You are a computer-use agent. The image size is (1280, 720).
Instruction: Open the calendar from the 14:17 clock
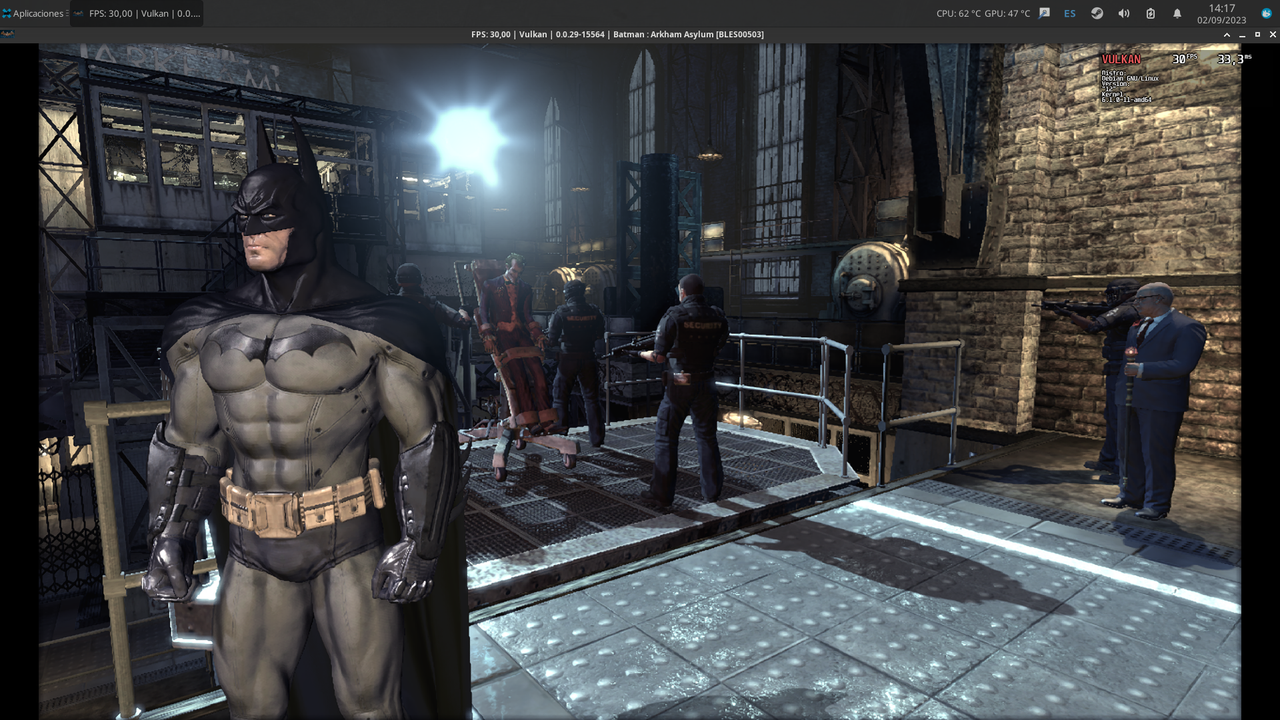pos(1222,13)
